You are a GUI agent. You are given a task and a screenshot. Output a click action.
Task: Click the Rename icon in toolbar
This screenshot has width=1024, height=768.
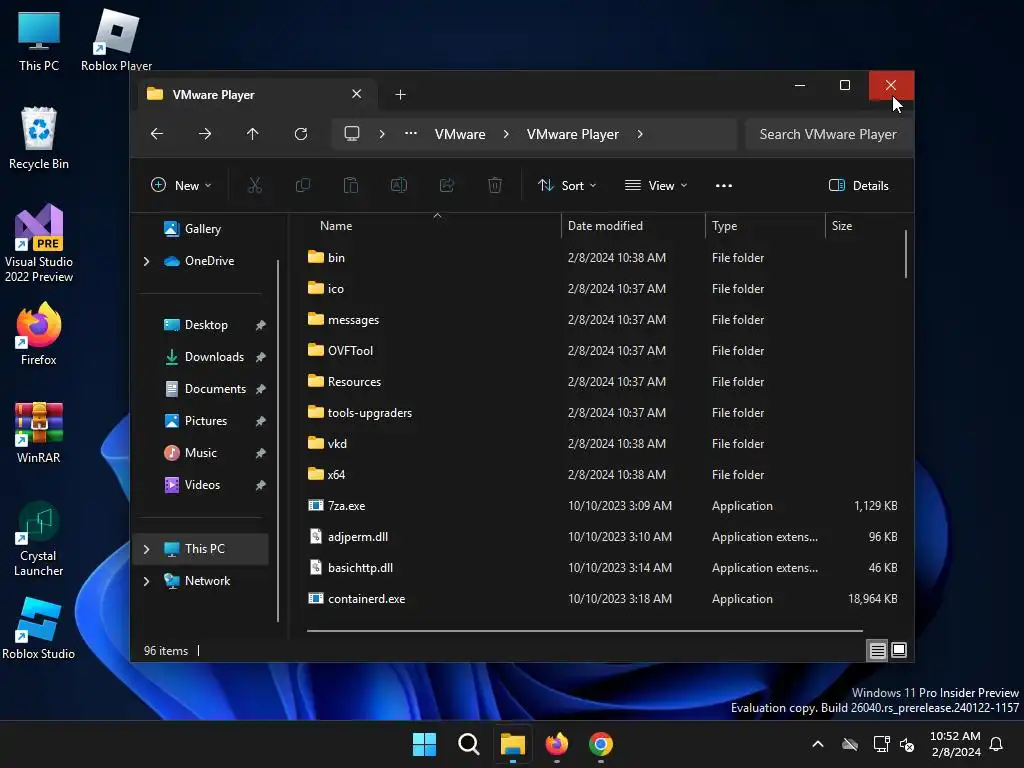pos(398,185)
